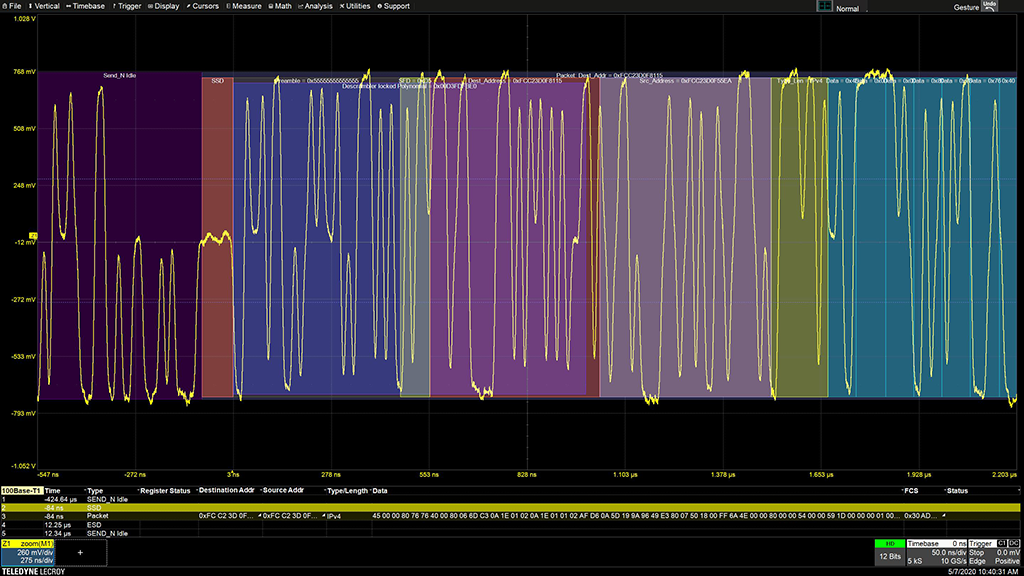Click the grid layout icon beside Normal
The width and height of the screenshot is (1024, 576).
(x=825, y=7)
